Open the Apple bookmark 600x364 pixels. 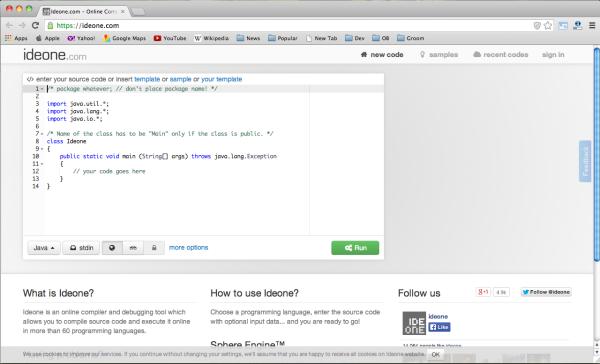click(47, 38)
